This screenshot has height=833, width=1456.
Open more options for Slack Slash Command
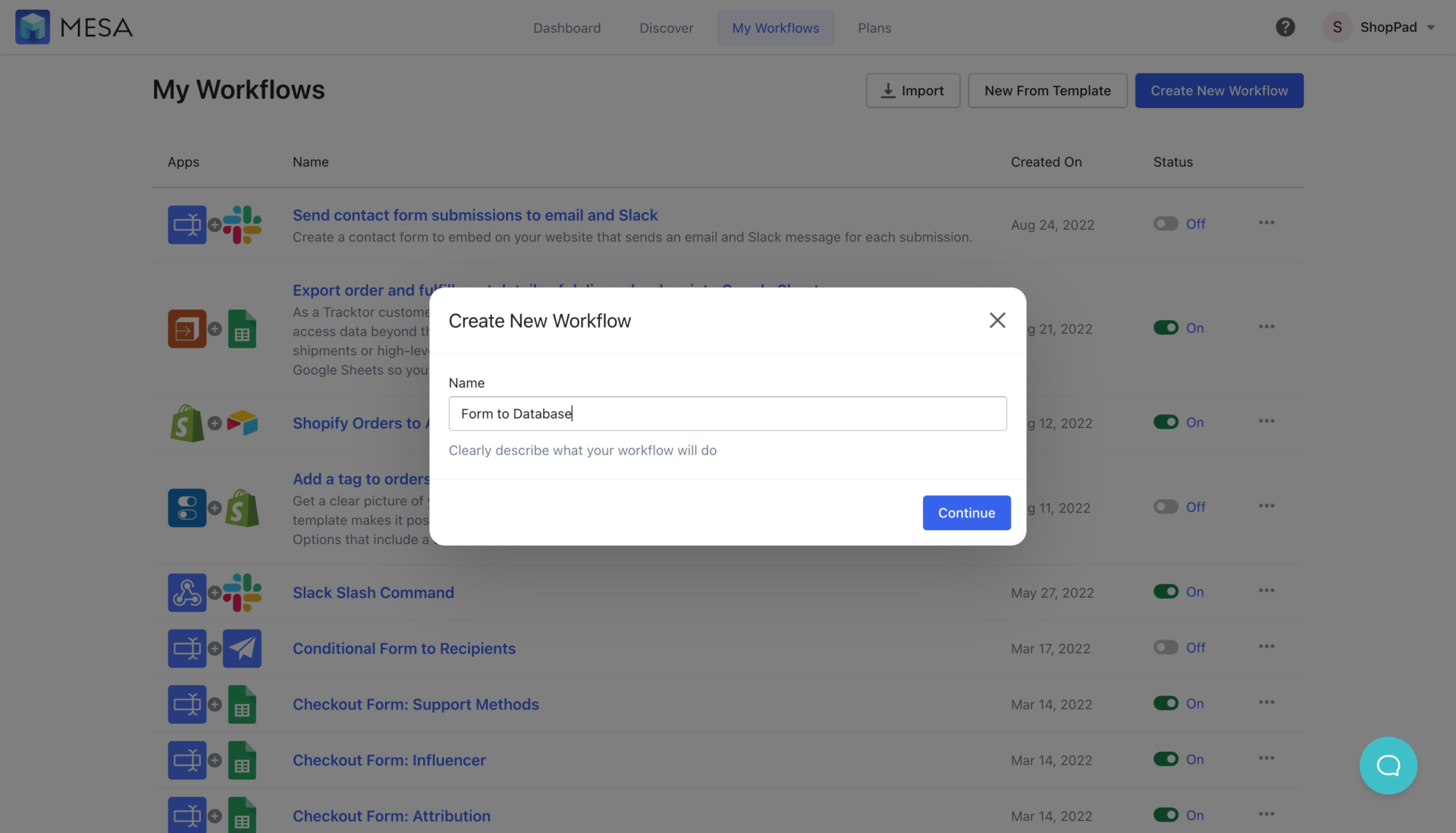(1266, 591)
